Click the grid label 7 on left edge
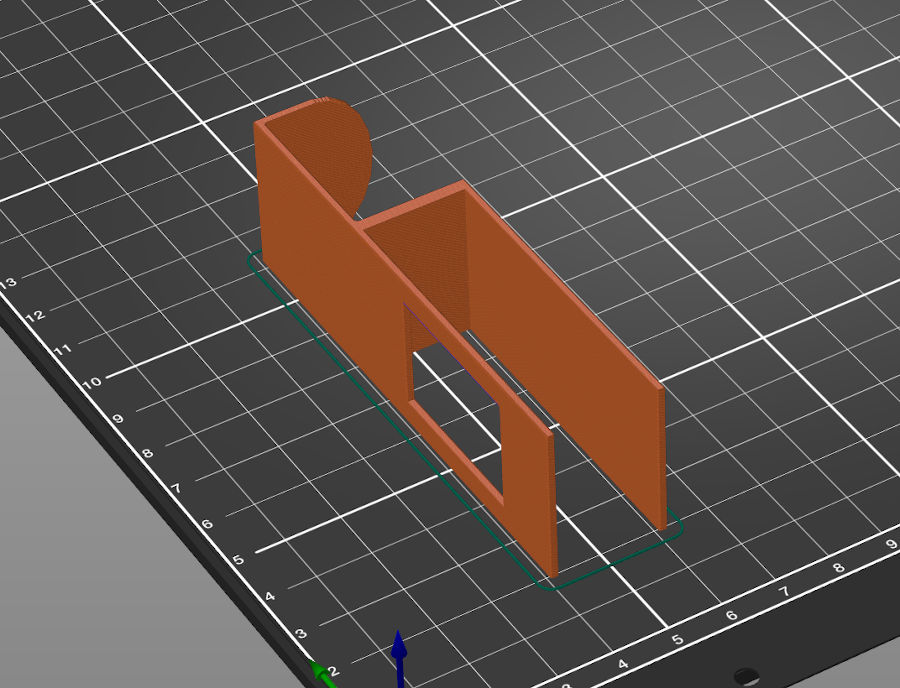This screenshot has width=900, height=688. pyautogui.click(x=176, y=488)
